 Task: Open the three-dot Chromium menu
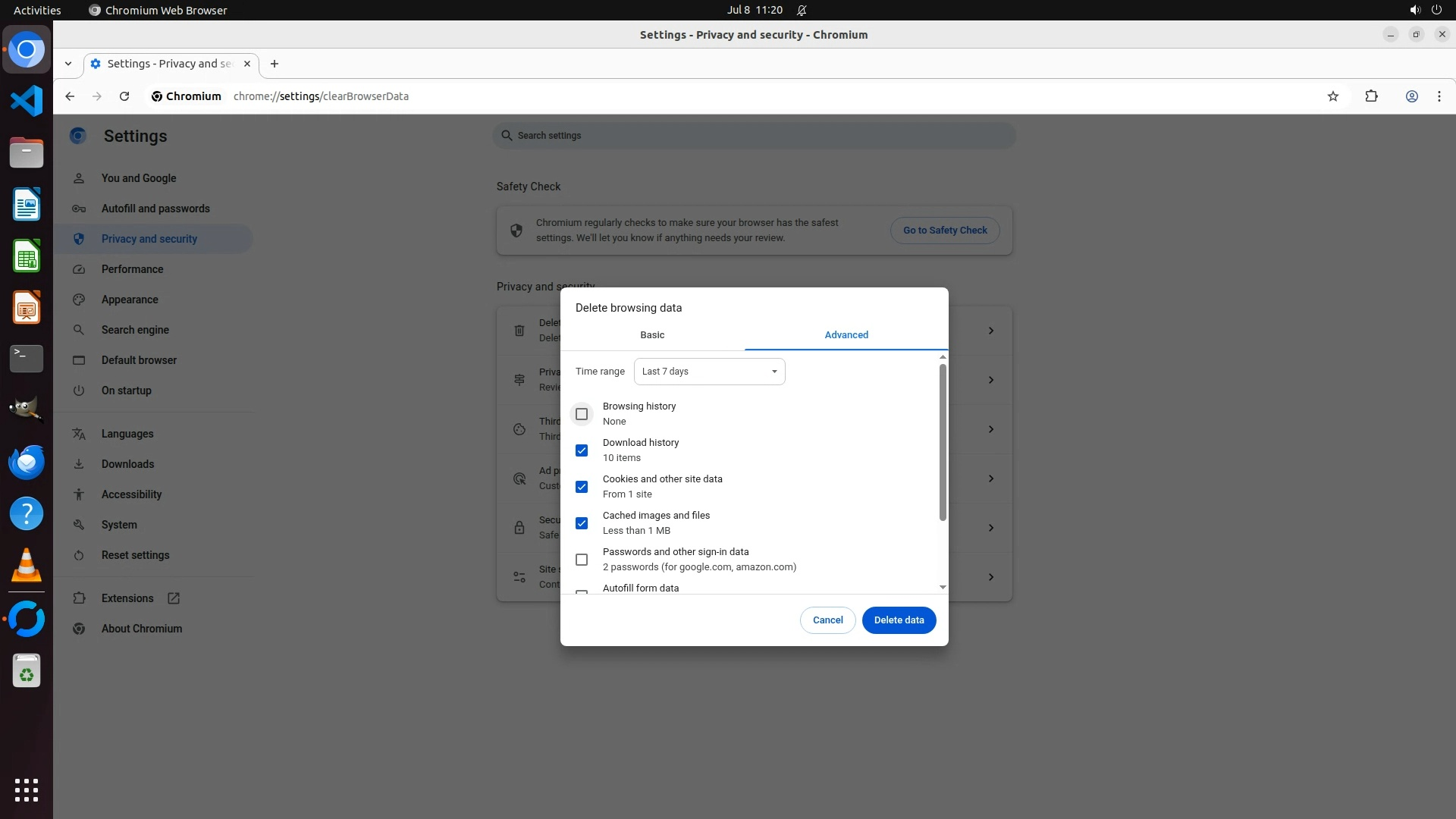[x=1439, y=96]
